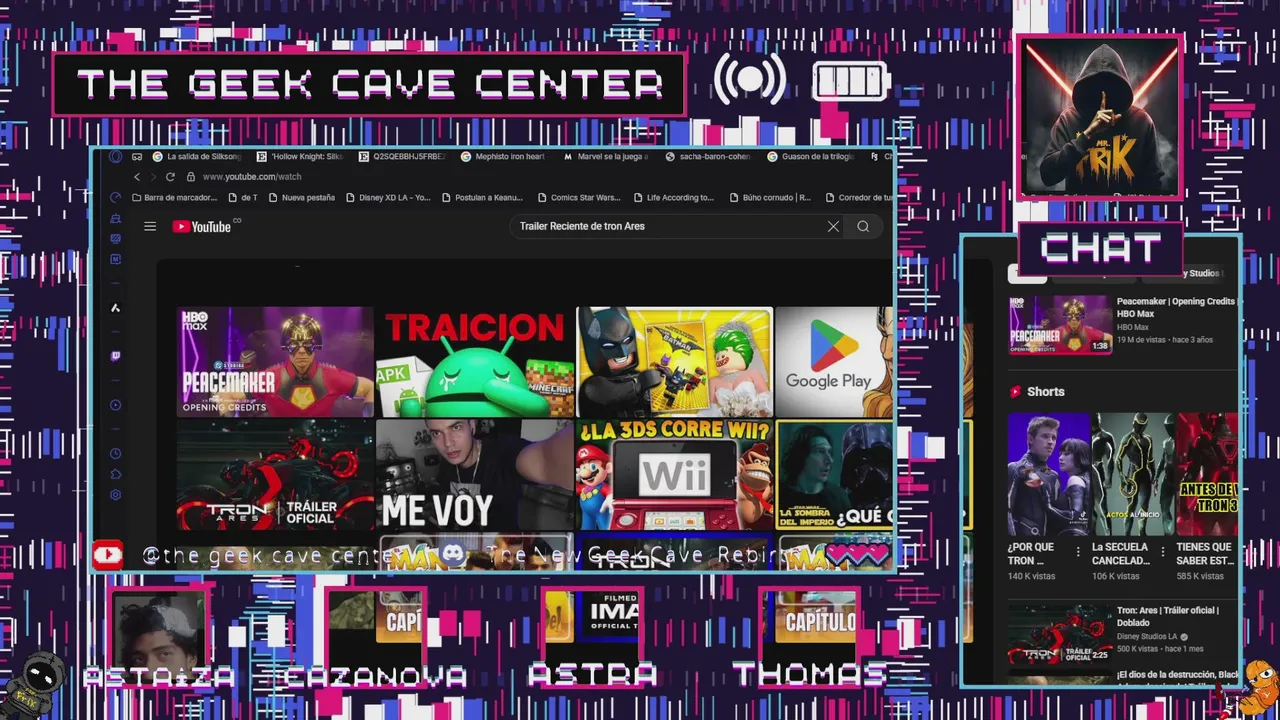Open 'Búho cornudo' bookmark
Viewport: 1280px width, 720px height.
(770, 198)
